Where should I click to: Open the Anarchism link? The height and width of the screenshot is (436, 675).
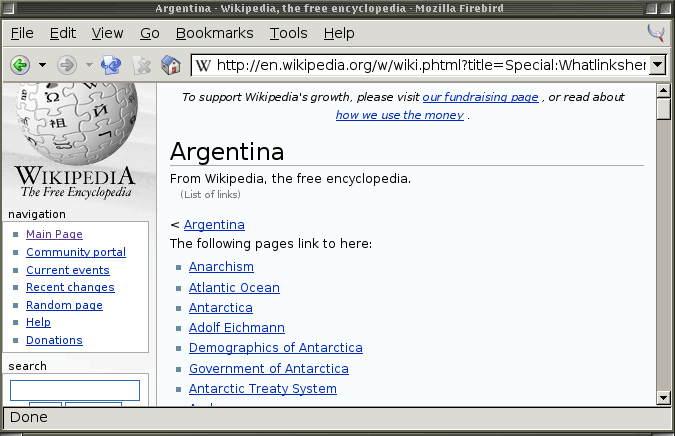coord(221,267)
